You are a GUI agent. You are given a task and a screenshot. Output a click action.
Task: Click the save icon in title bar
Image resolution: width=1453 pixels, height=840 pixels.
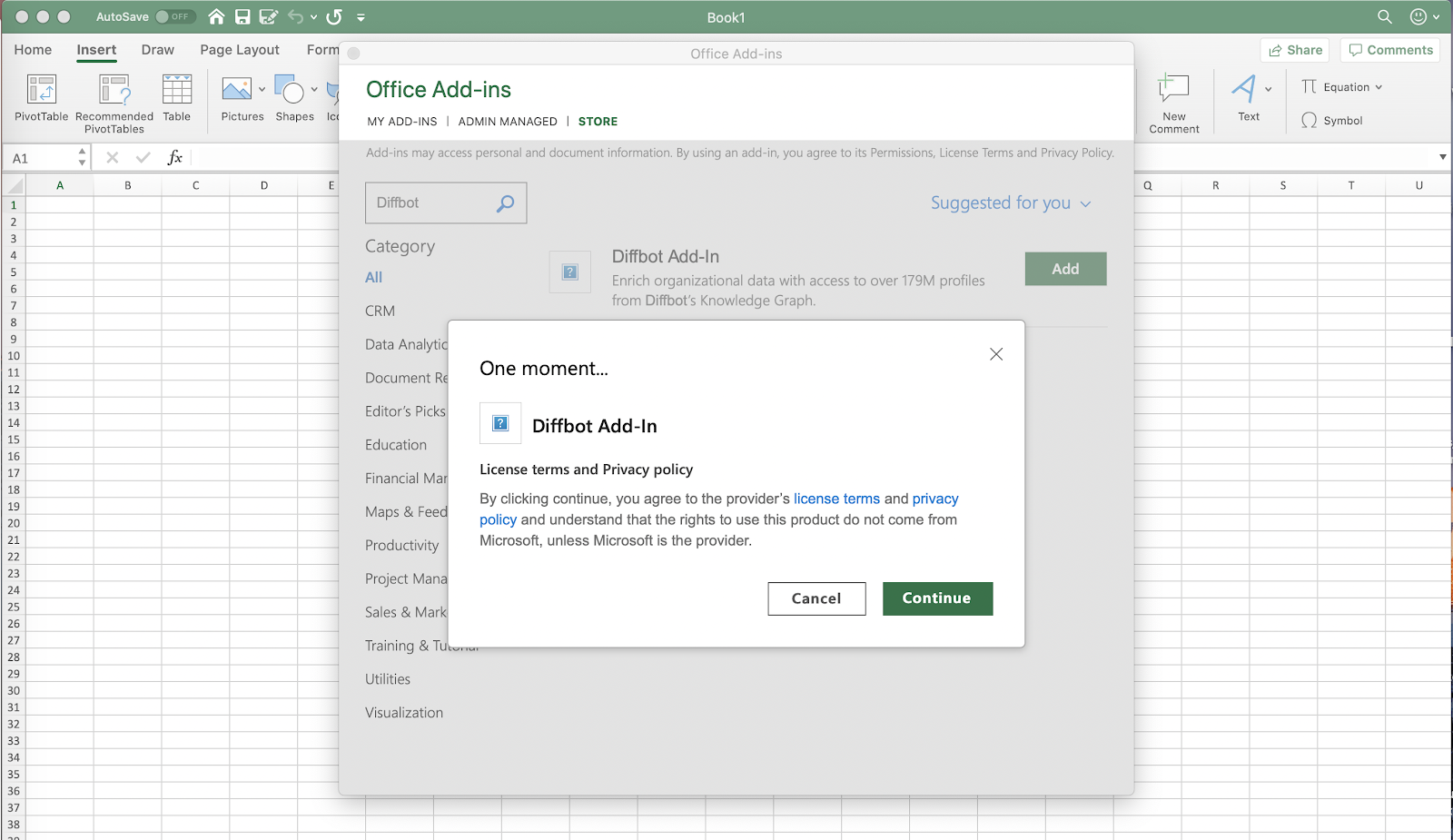242,16
